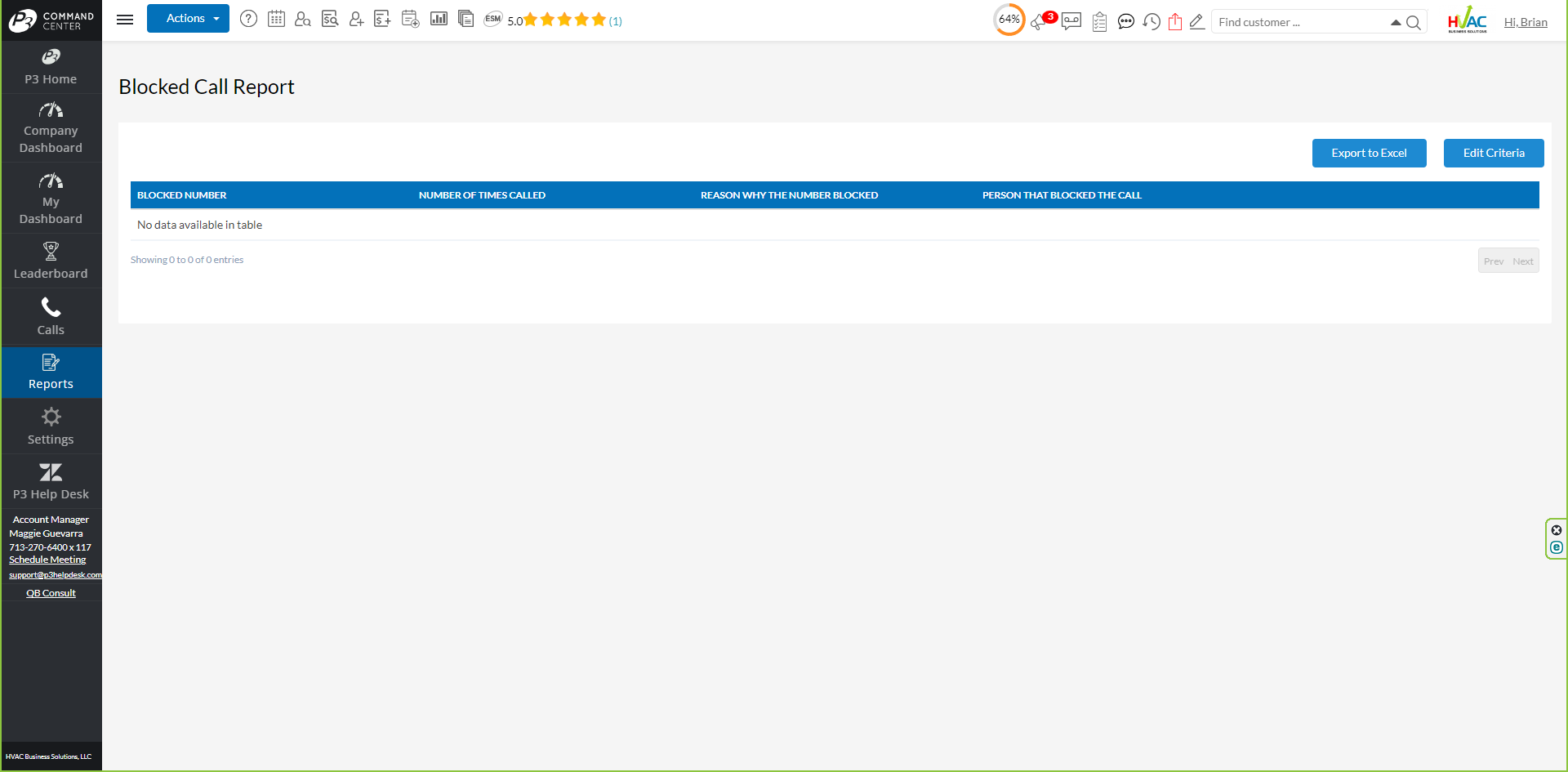Image resolution: width=1568 pixels, height=772 pixels.
Task: Click the Schedule Meeting link
Action: (47, 560)
